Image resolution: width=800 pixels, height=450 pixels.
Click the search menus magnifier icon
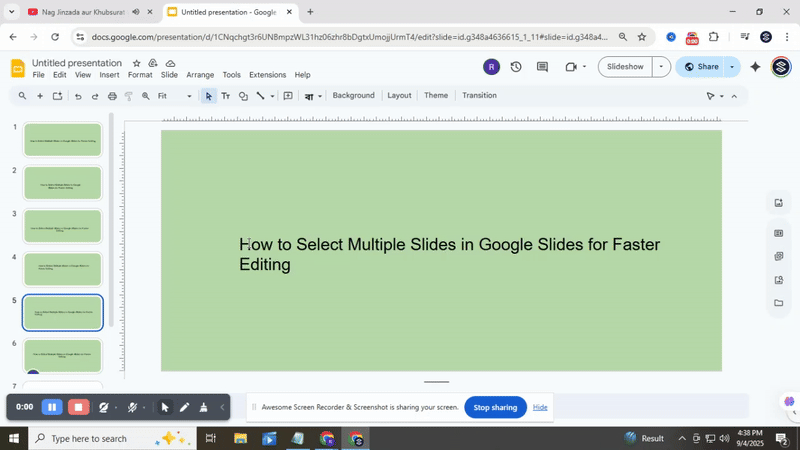[x=22, y=96]
